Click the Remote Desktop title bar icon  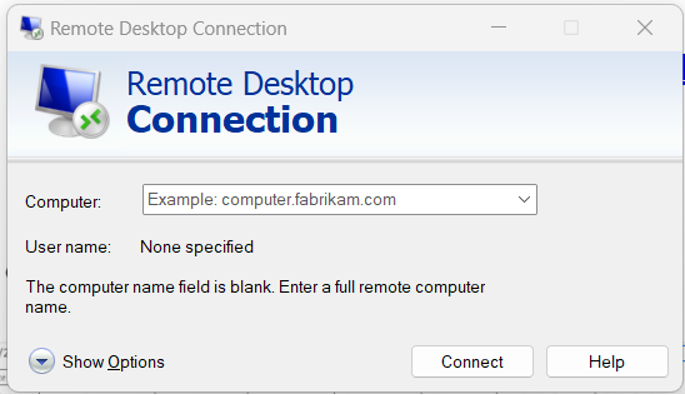(x=31, y=28)
